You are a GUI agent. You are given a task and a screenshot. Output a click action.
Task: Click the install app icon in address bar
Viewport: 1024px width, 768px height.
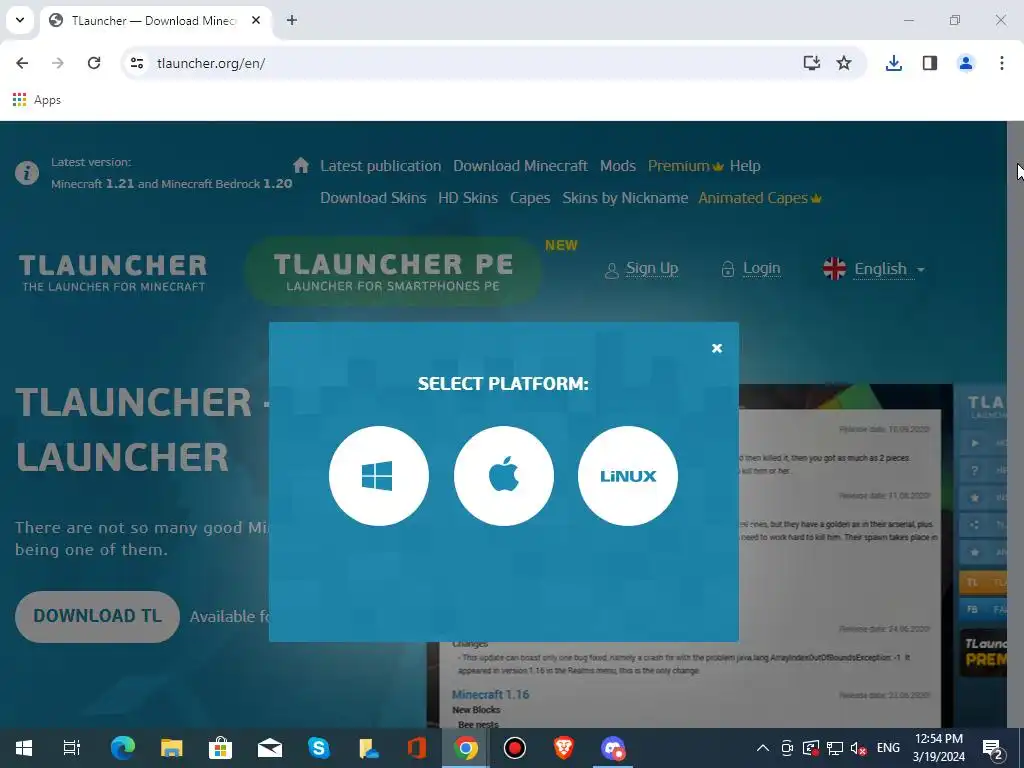(x=812, y=63)
